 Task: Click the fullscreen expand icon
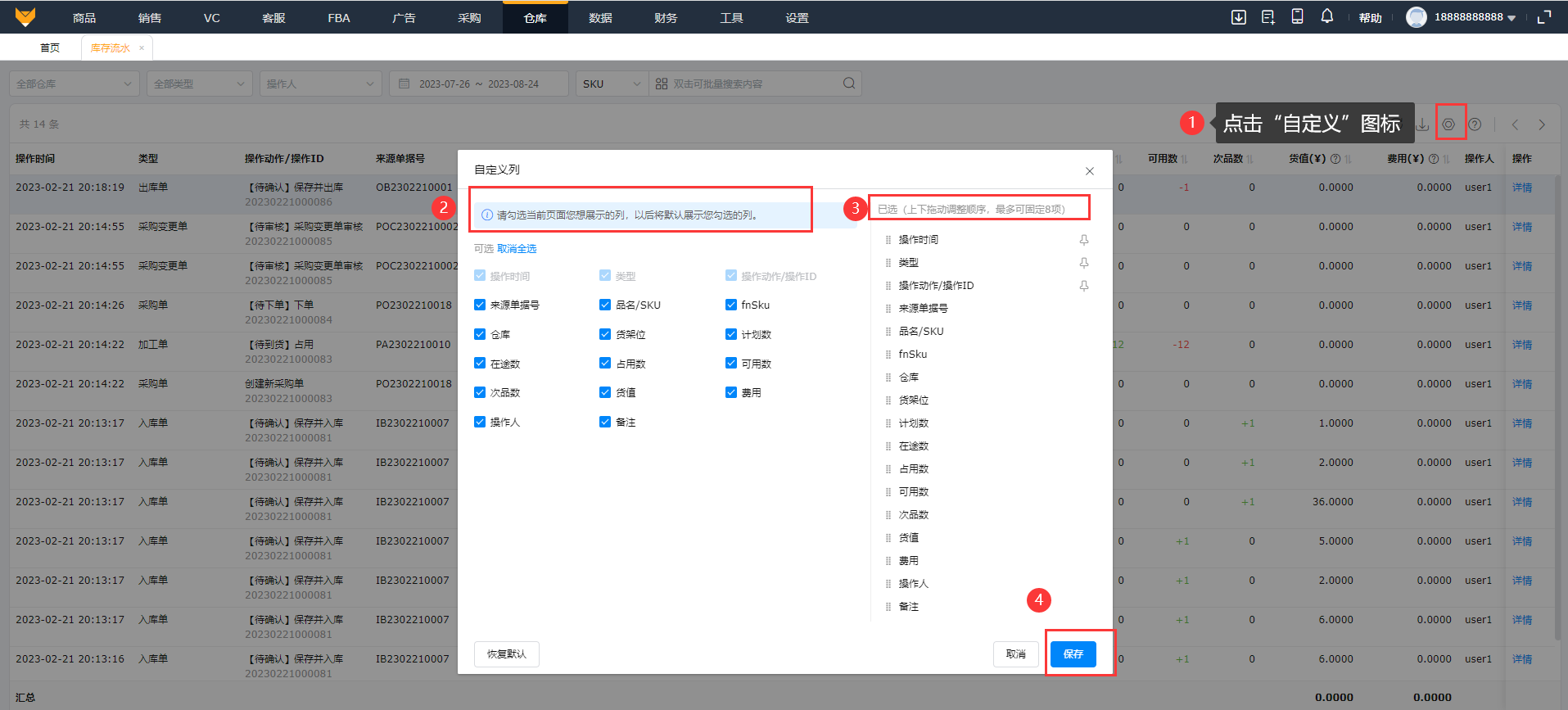[1544, 17]
